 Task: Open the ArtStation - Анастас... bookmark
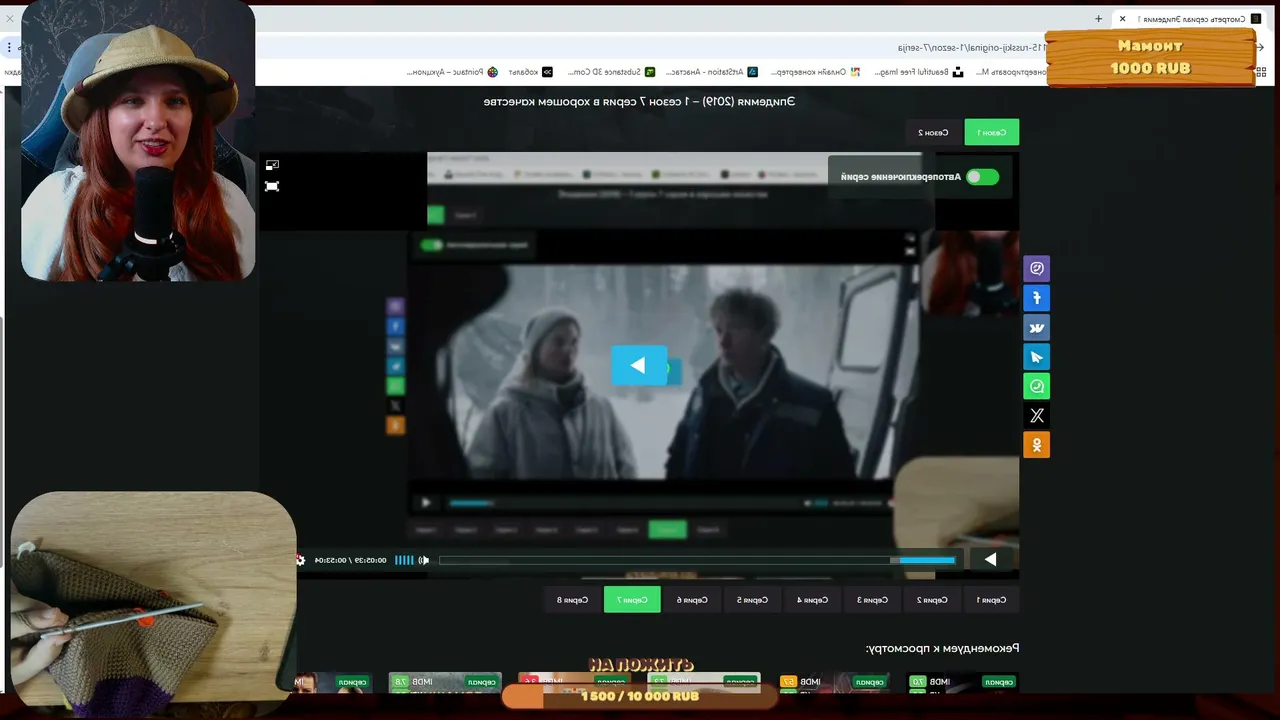[x=712, y=72]
